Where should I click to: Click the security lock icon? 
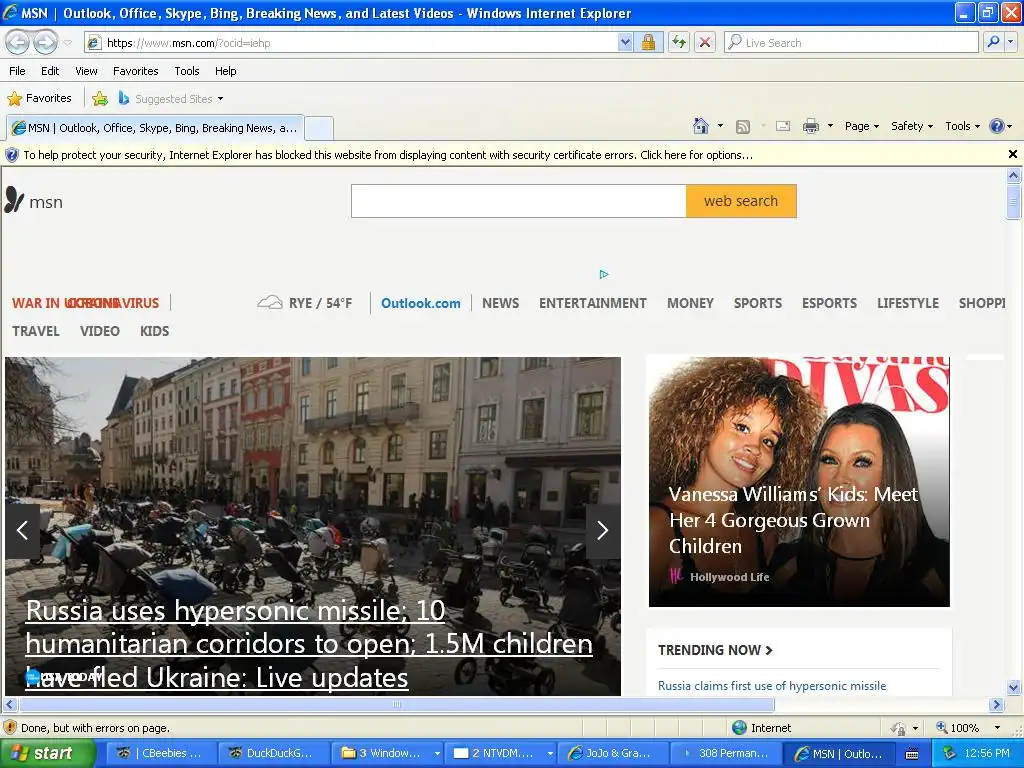coord(648,43)
